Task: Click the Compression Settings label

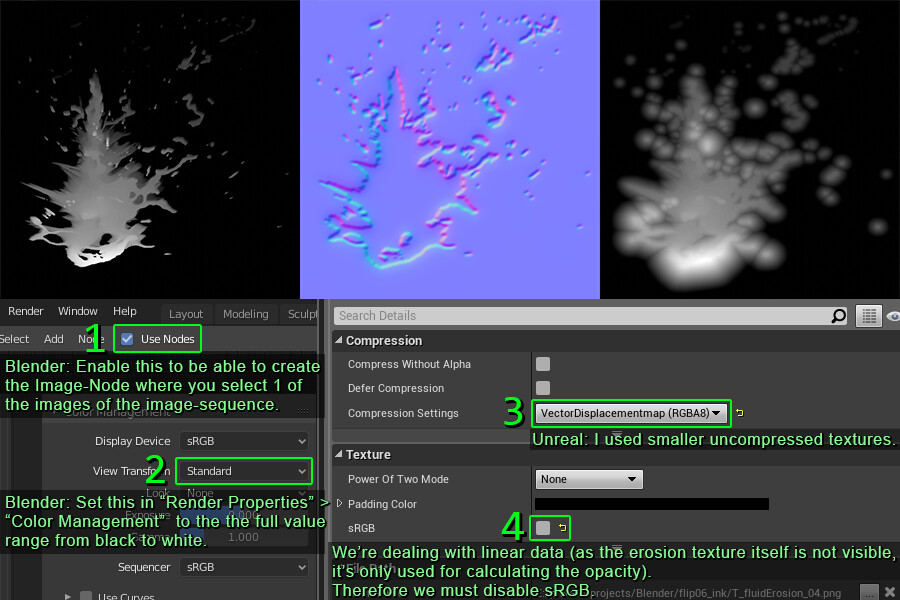Action: tap(403, 413)
